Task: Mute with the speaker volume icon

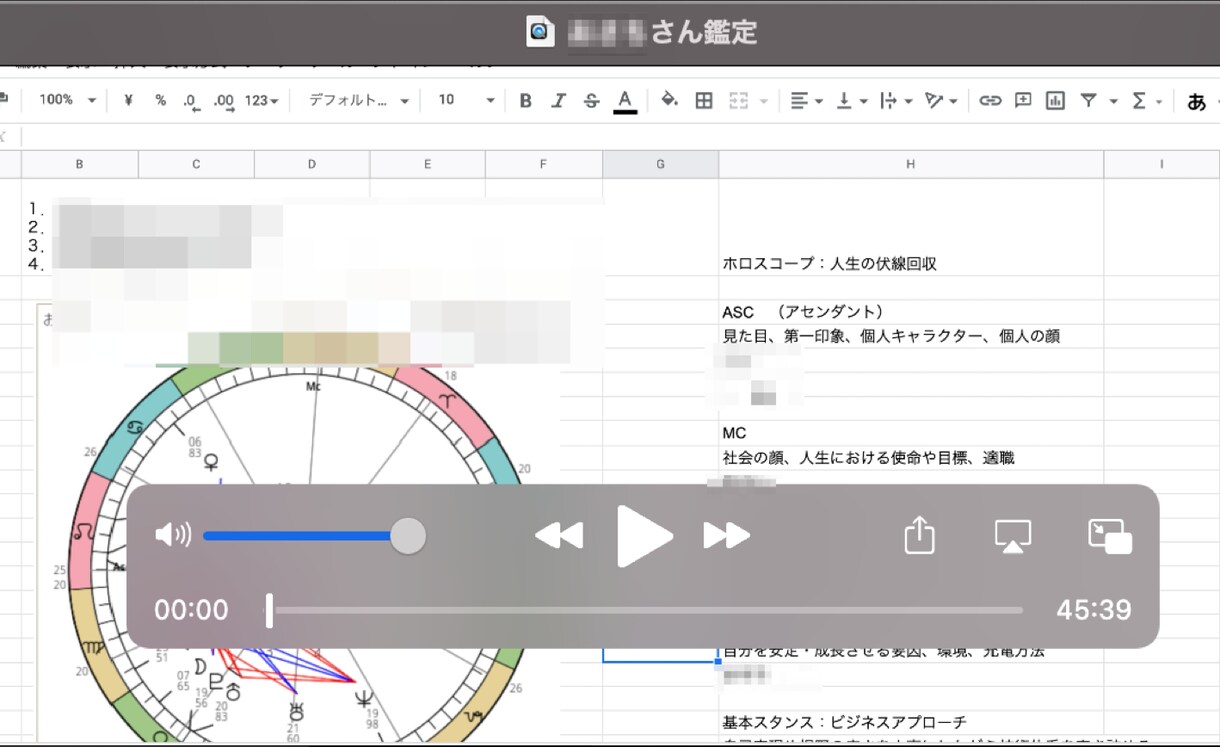Action: point(173,535)
